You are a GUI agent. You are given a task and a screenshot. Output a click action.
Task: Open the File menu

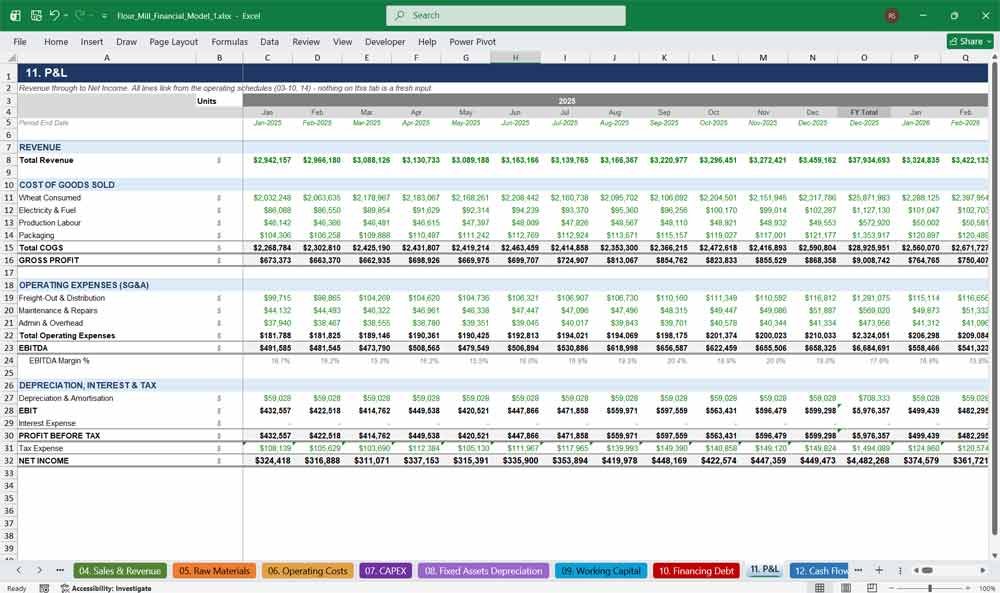(20, 41)
